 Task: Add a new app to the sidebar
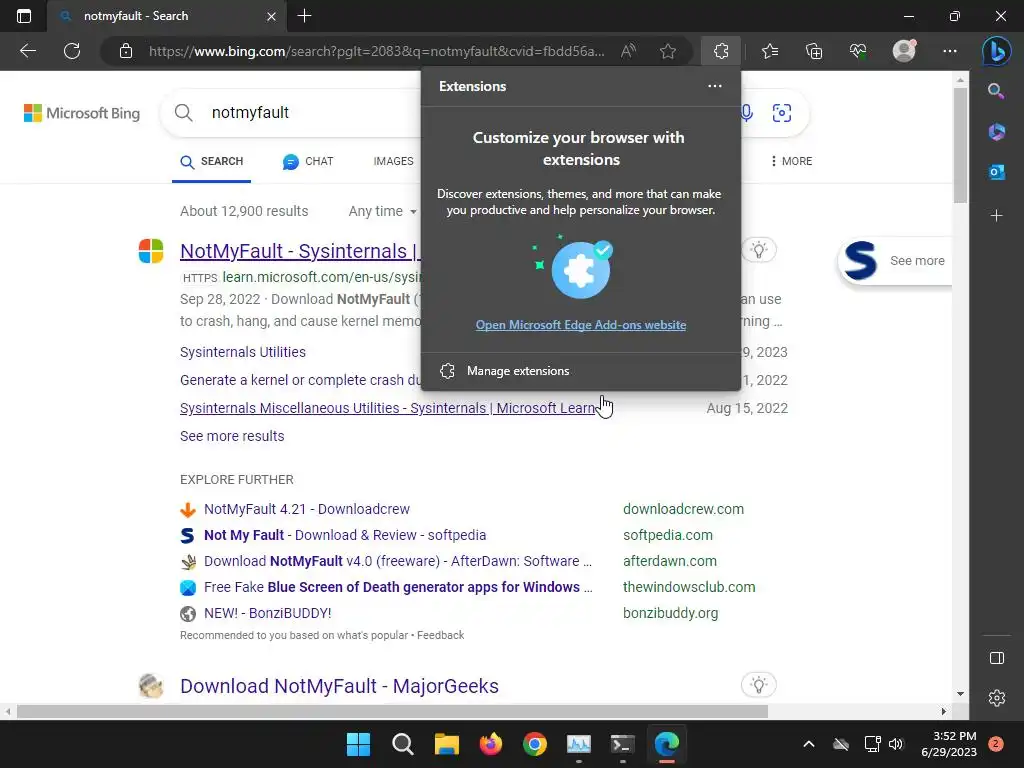997,216
